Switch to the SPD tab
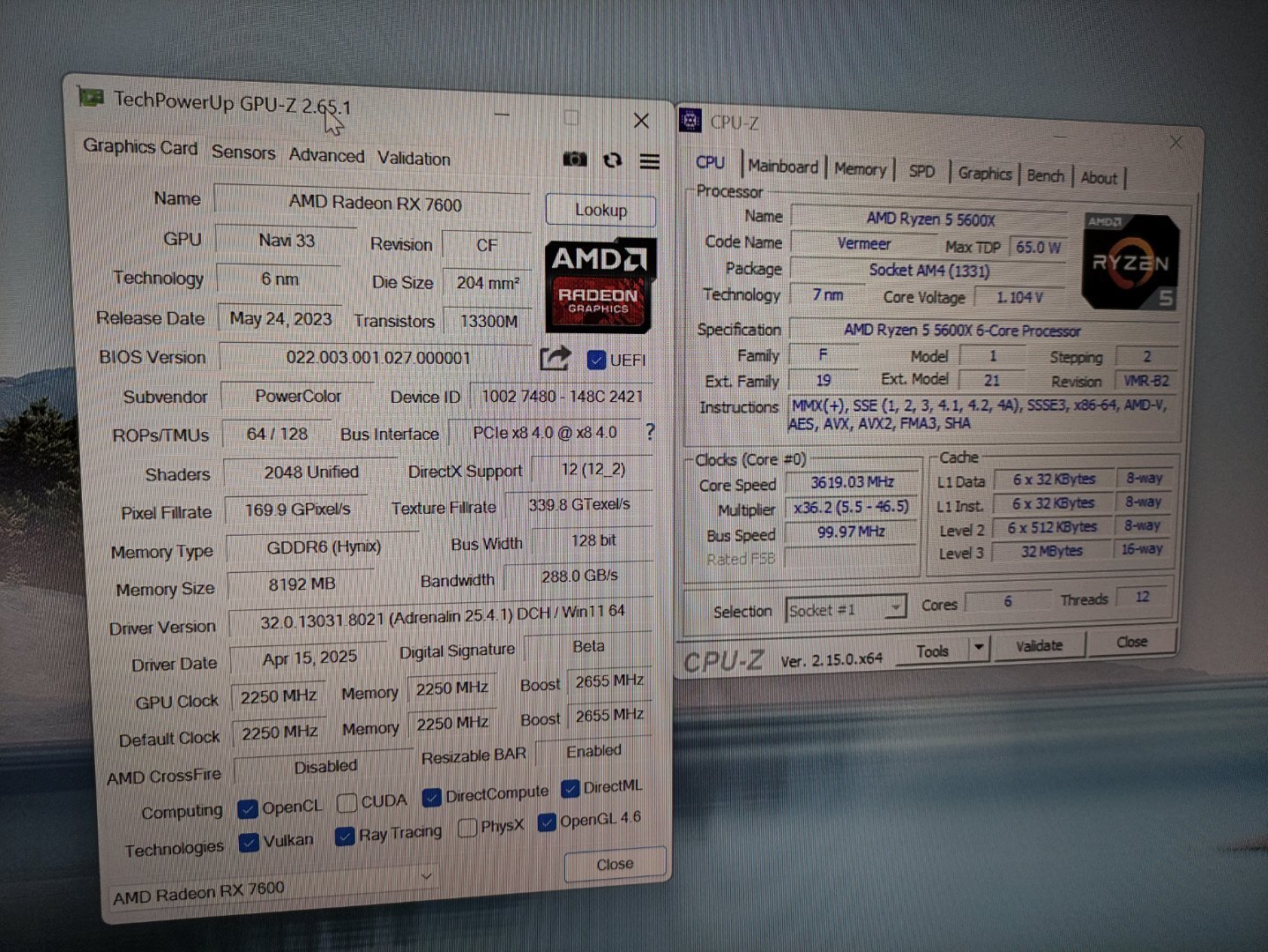Screen dimensions: 1268x952 (921, 171)
